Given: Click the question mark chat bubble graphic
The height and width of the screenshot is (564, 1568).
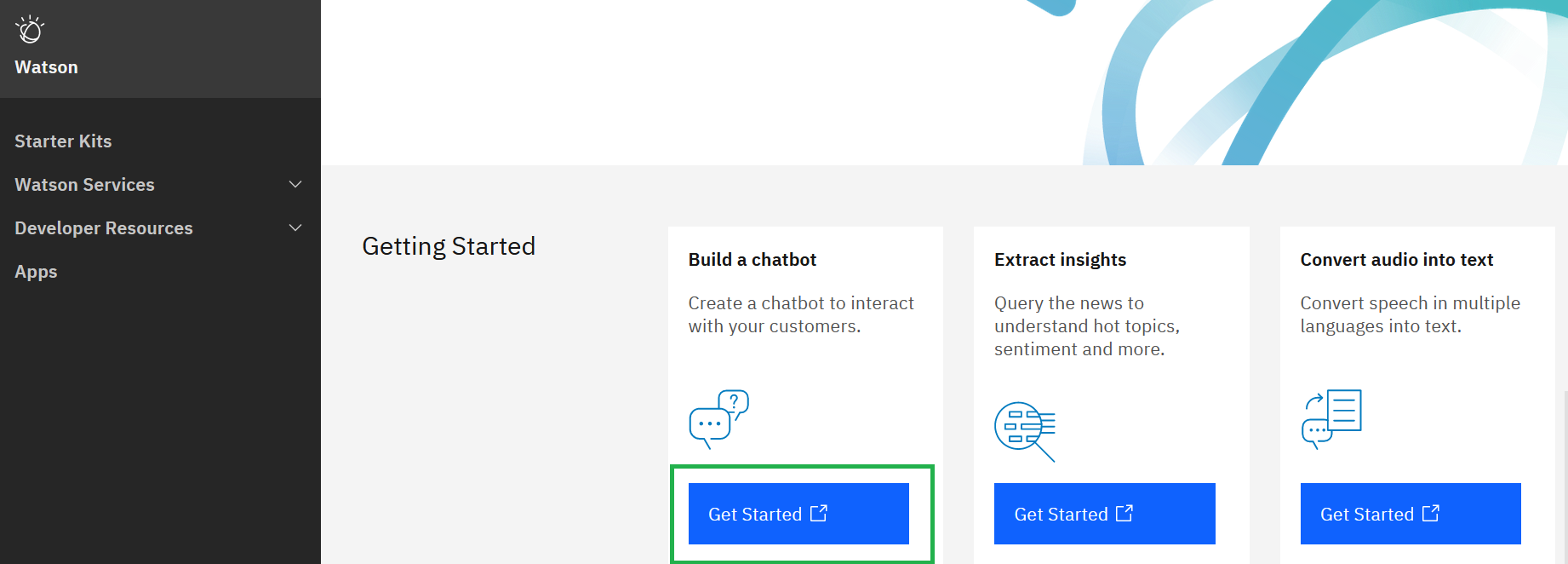Looking at the screenshot, I should pos(734,400).
